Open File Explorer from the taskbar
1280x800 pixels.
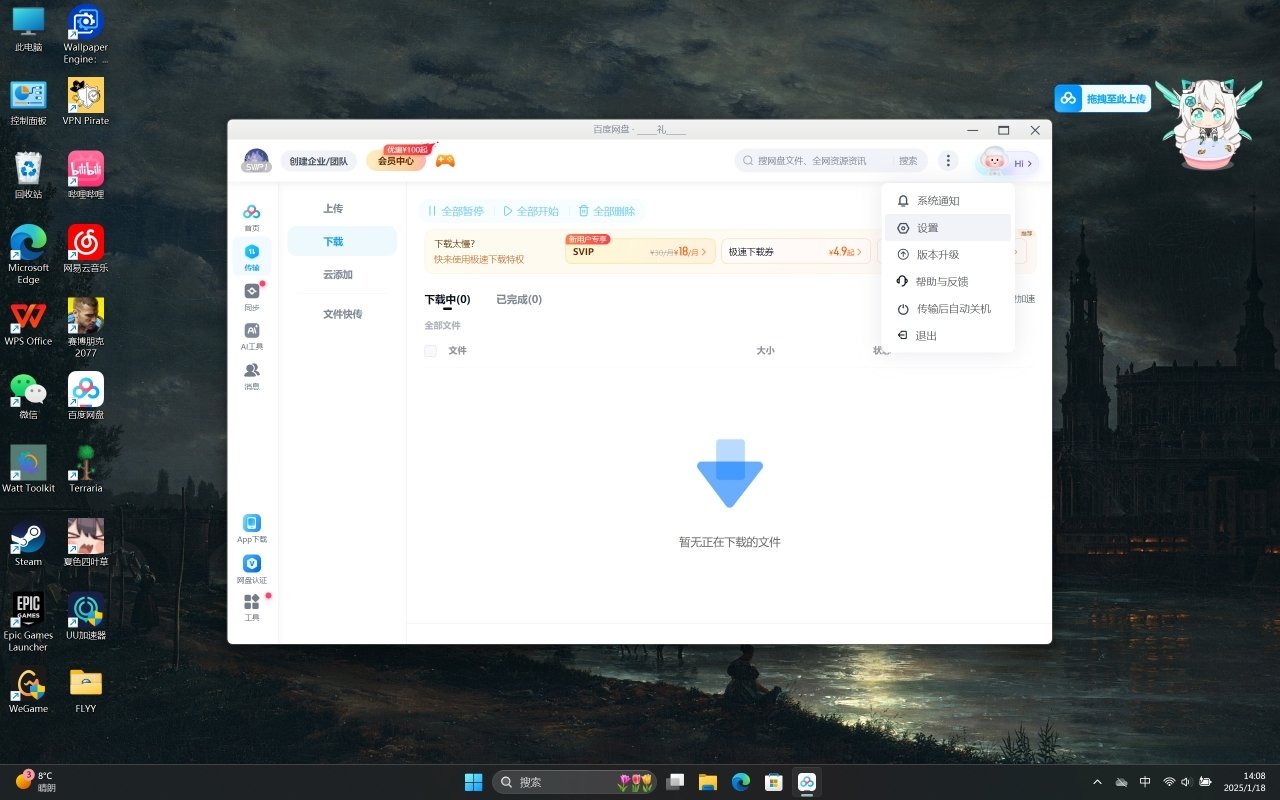coord(708,782)
